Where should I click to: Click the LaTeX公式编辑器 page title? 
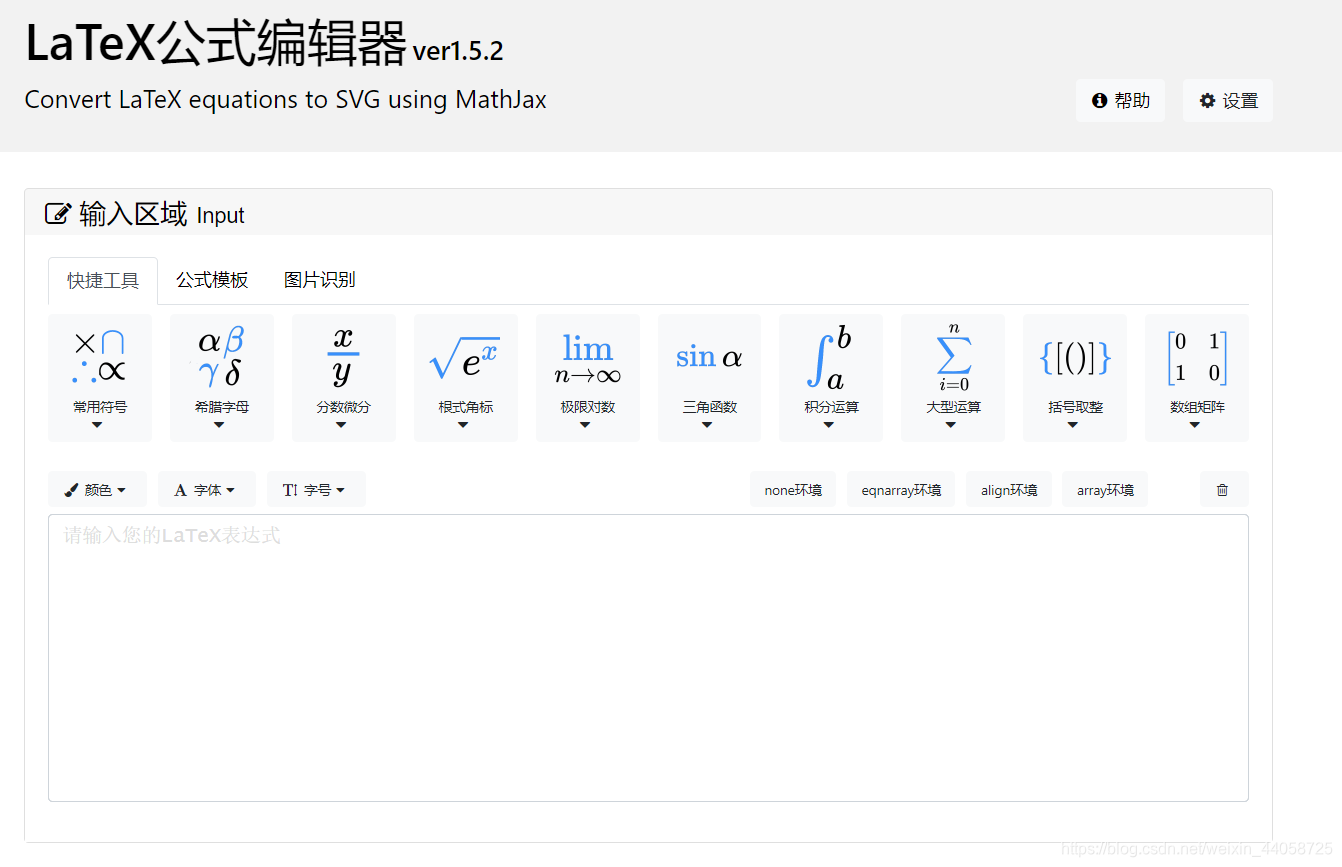tap(216, 44)
